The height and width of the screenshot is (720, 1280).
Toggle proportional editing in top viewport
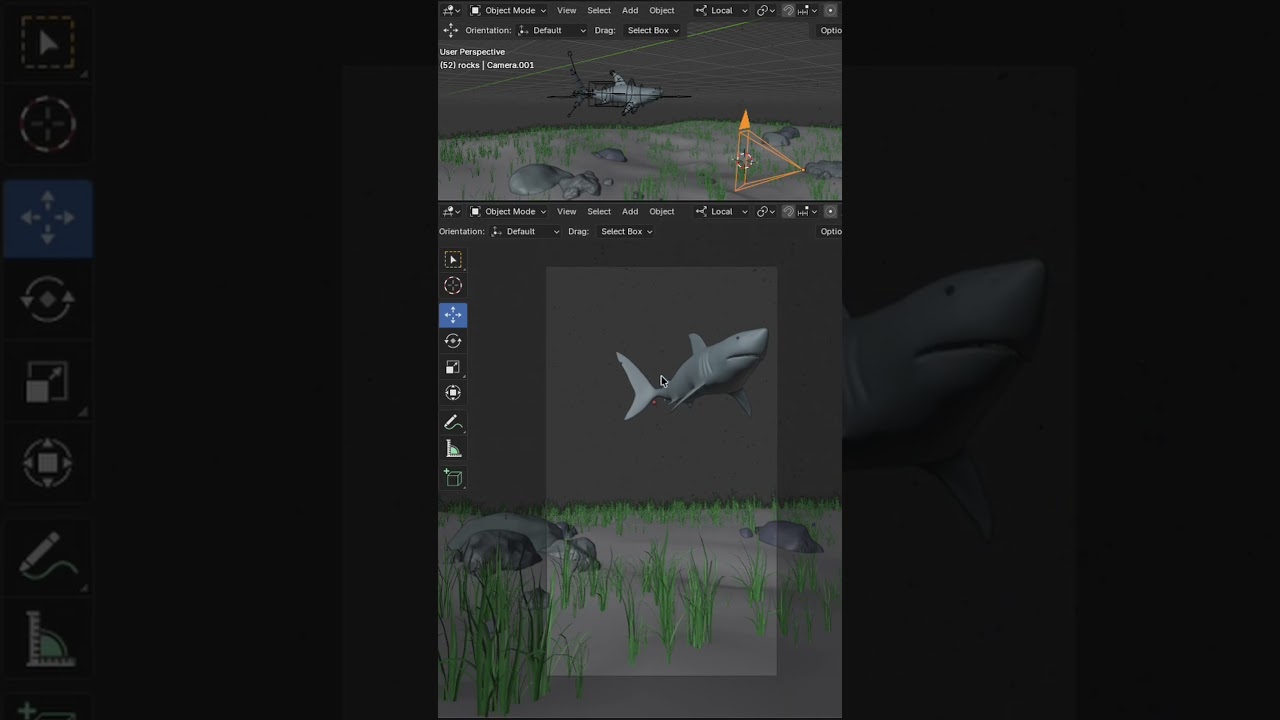tap(830, 10)
